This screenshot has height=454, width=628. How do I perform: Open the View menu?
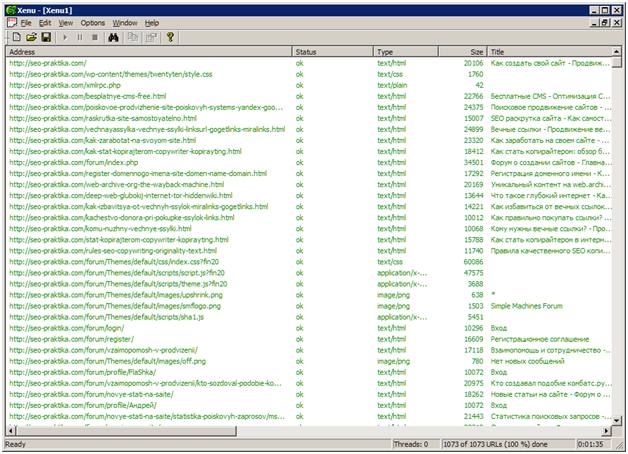tap(66, 23)
